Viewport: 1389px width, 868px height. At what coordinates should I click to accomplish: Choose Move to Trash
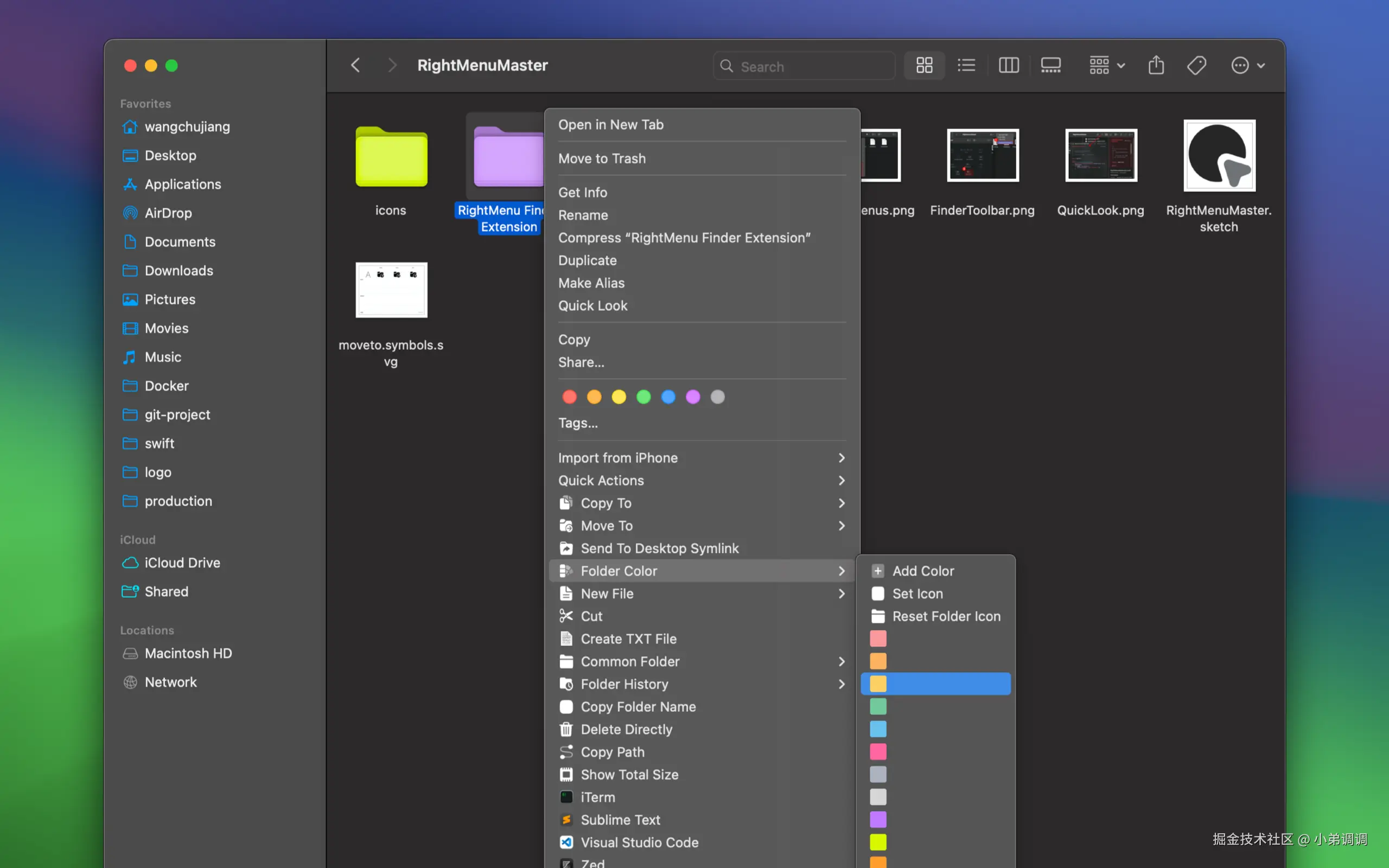(x=602, y=158)
